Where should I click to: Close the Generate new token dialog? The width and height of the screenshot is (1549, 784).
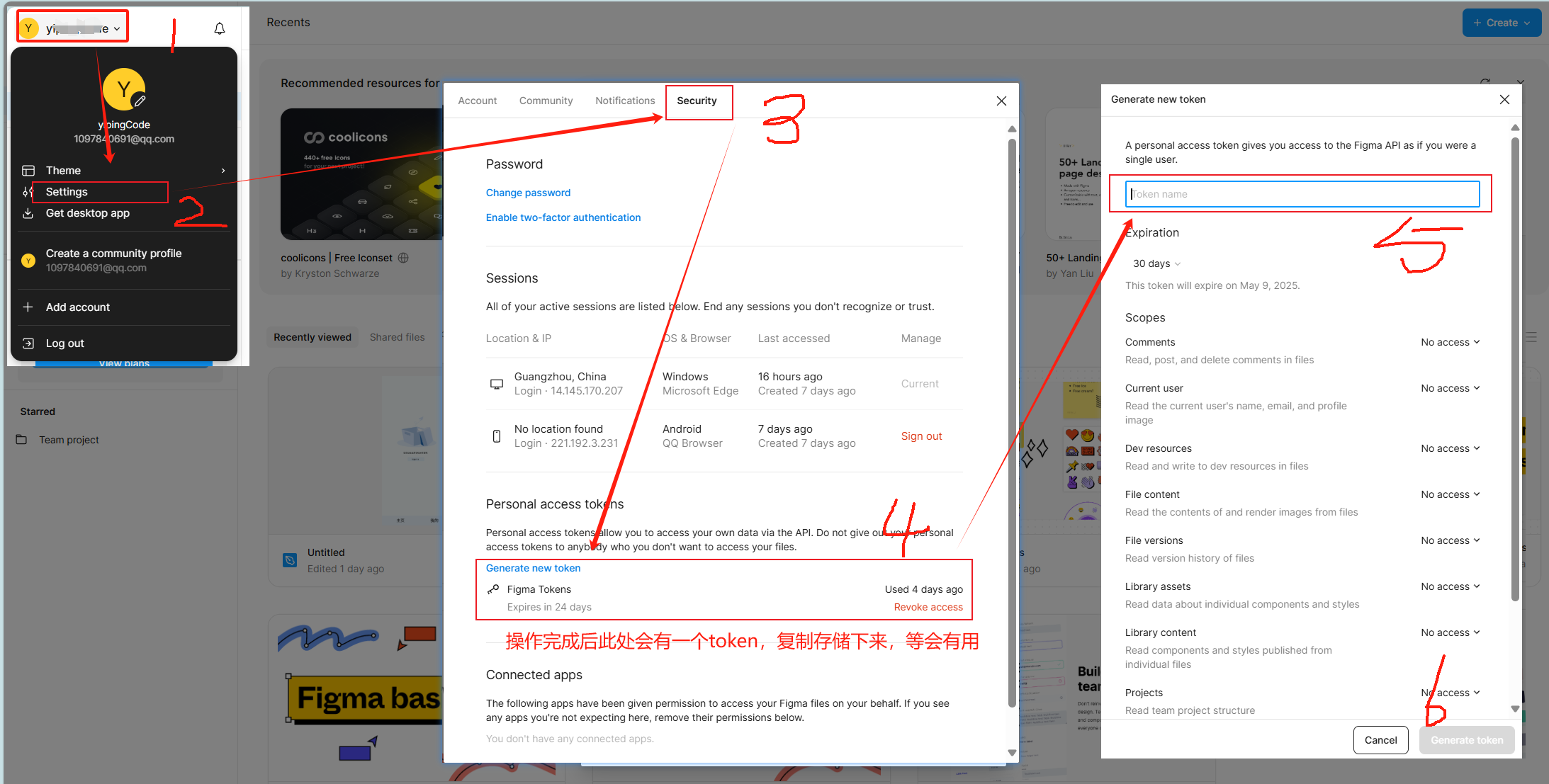[x=1504, y=100]
